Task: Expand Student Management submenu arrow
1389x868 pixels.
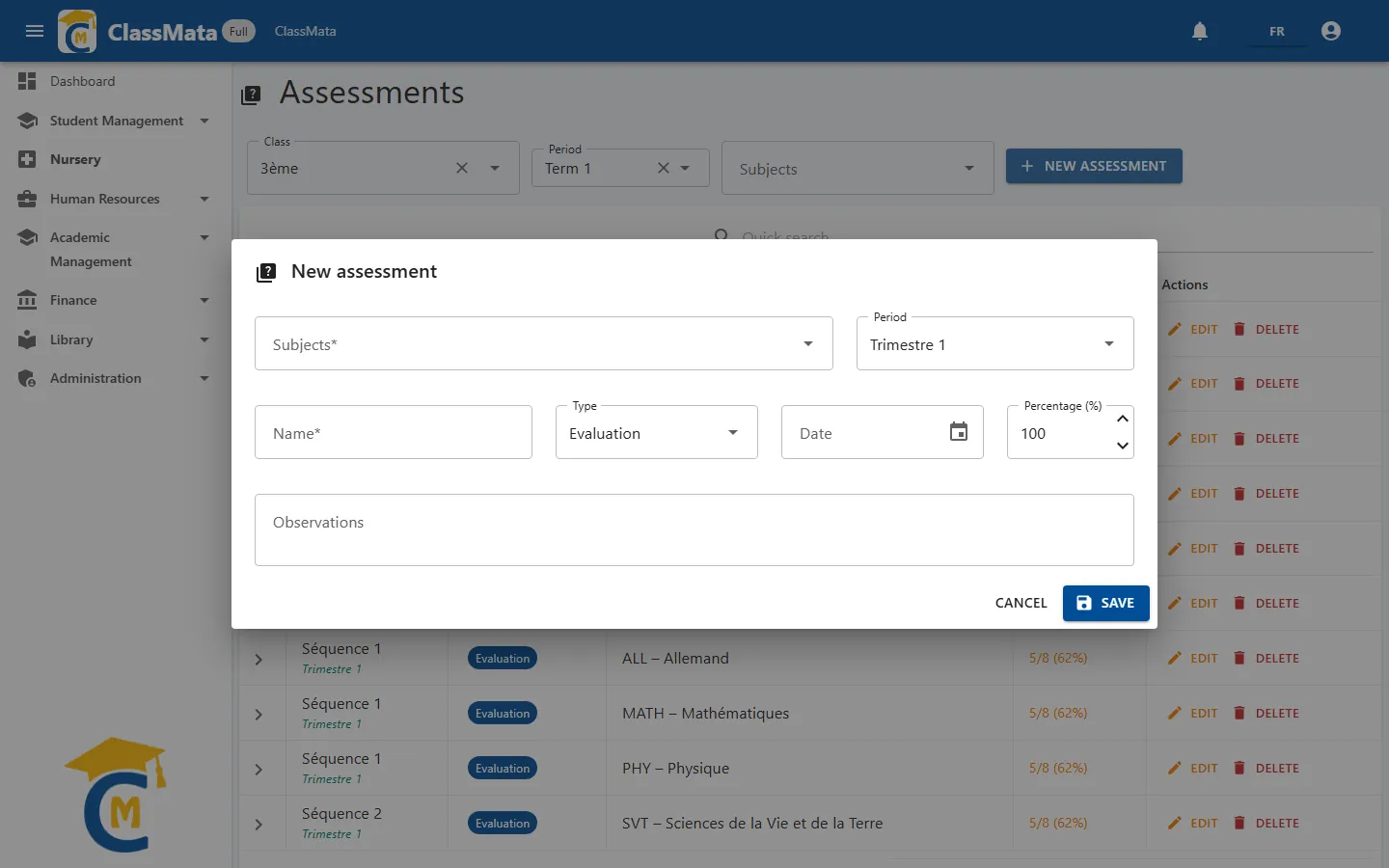Action: (x=204, y=121)
